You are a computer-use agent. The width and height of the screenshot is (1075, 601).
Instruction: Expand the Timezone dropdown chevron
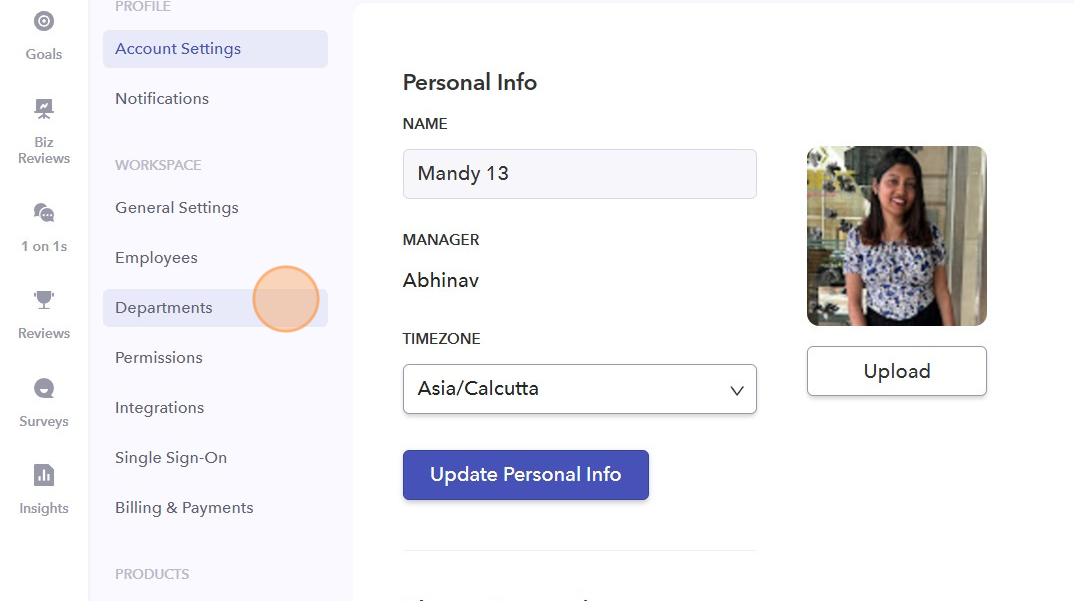tap(737, 390)
